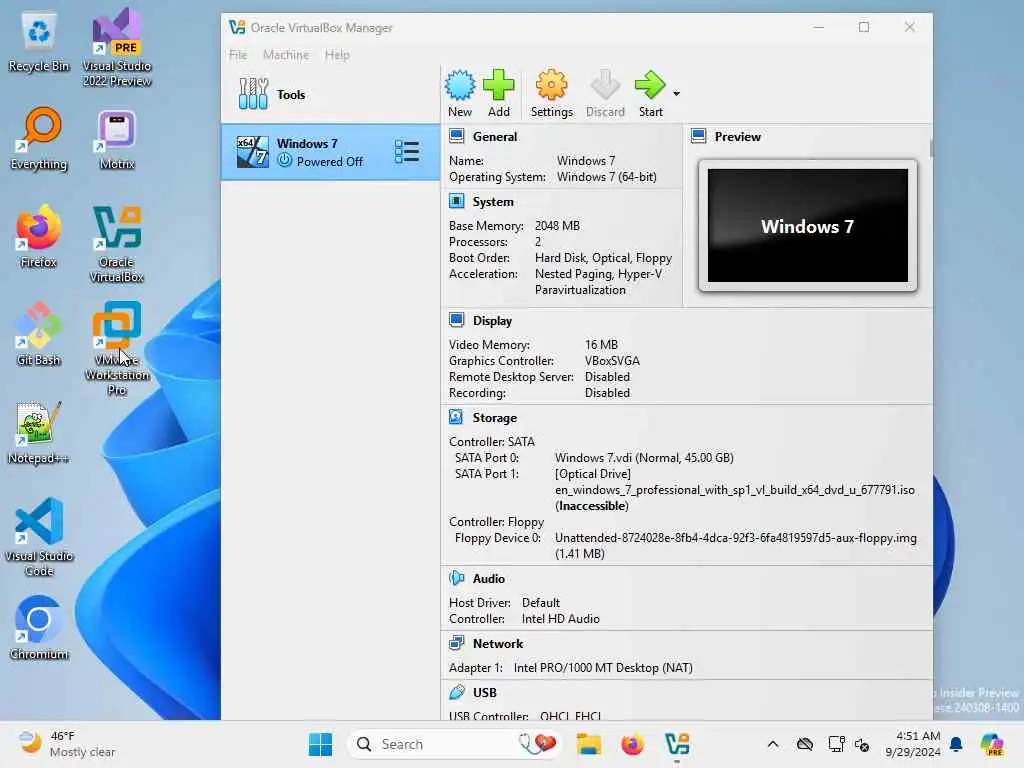
Task: Start the VM with the green arrow
Action: pos(650,85)
